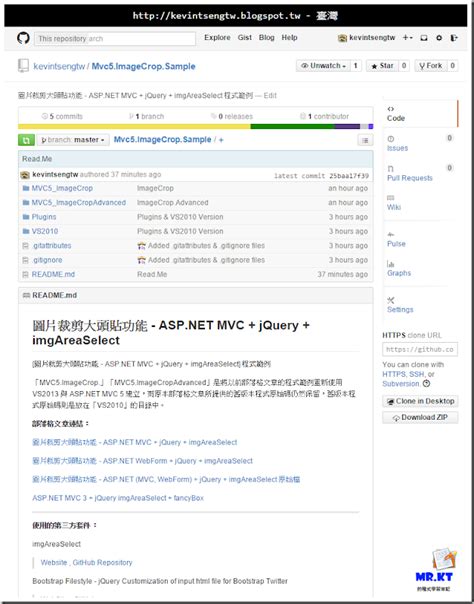Click the GitHub Octocat logo
This screenshot has height=604, width=474.
[x=23, y=38]
